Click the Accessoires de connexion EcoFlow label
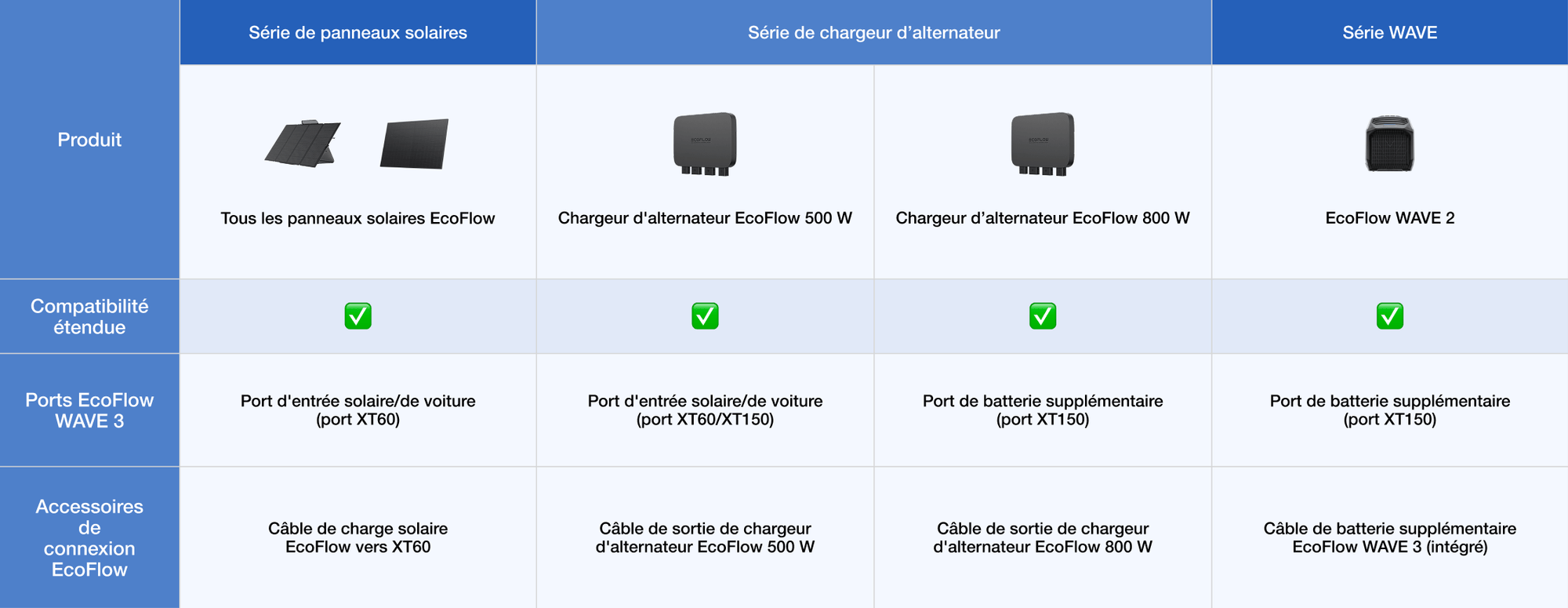1568x608 pixels. (x=89, y=538)
